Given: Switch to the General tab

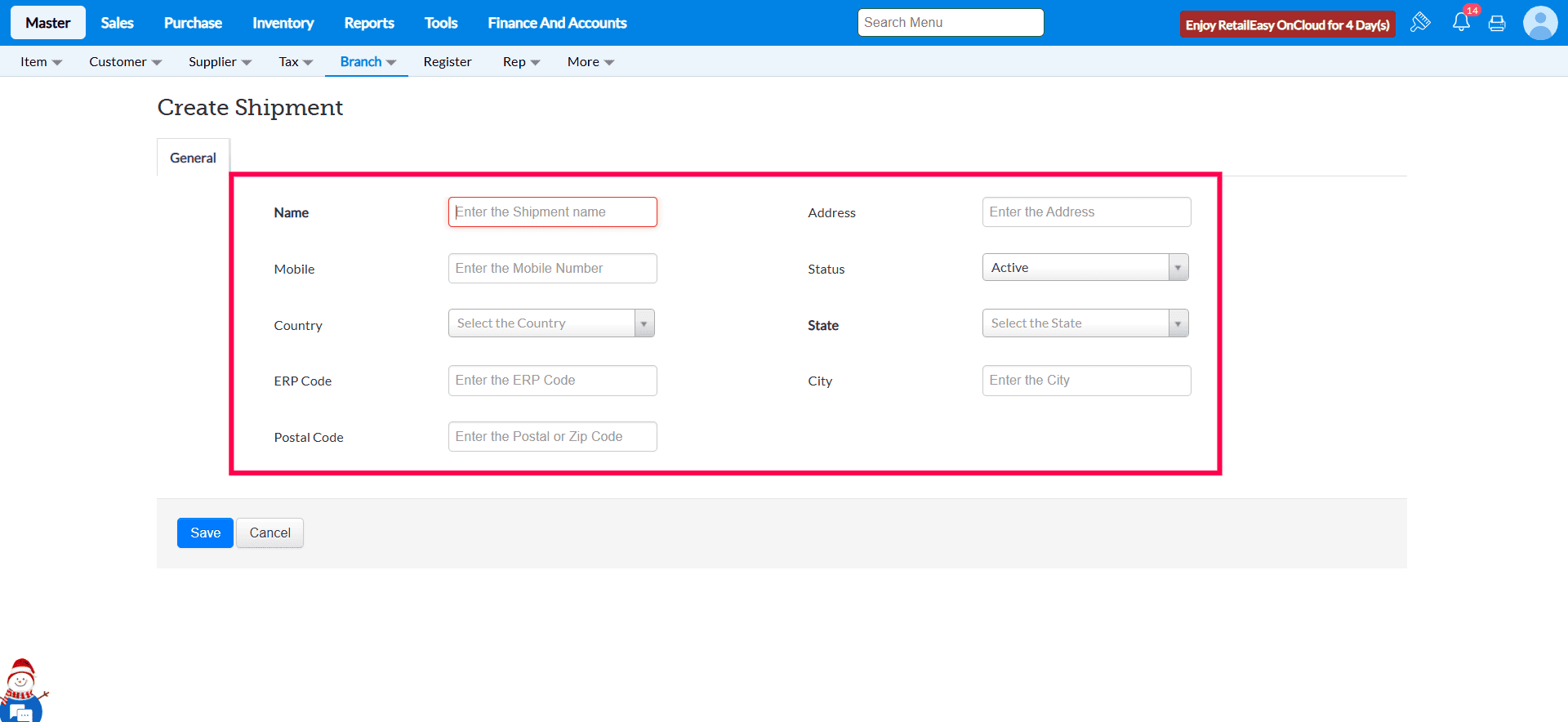Looking at the screenshot, I should click(193, 158).
